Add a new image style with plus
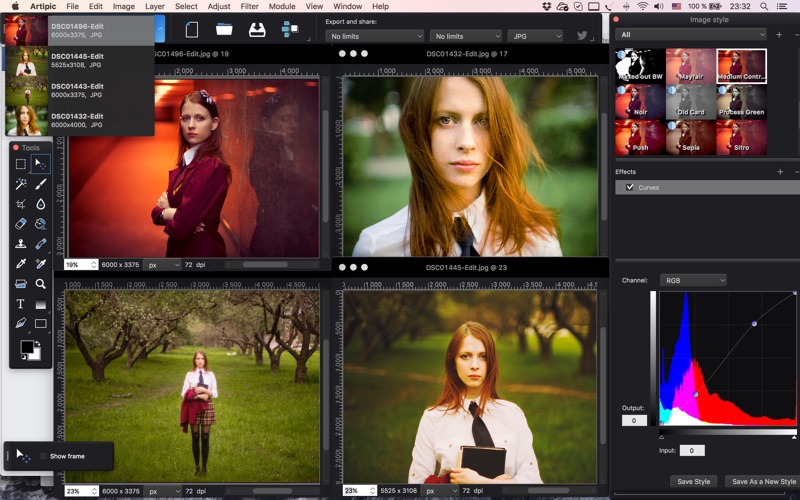The image size is (800, 500). pyautogui.click(x=779, y=35)
